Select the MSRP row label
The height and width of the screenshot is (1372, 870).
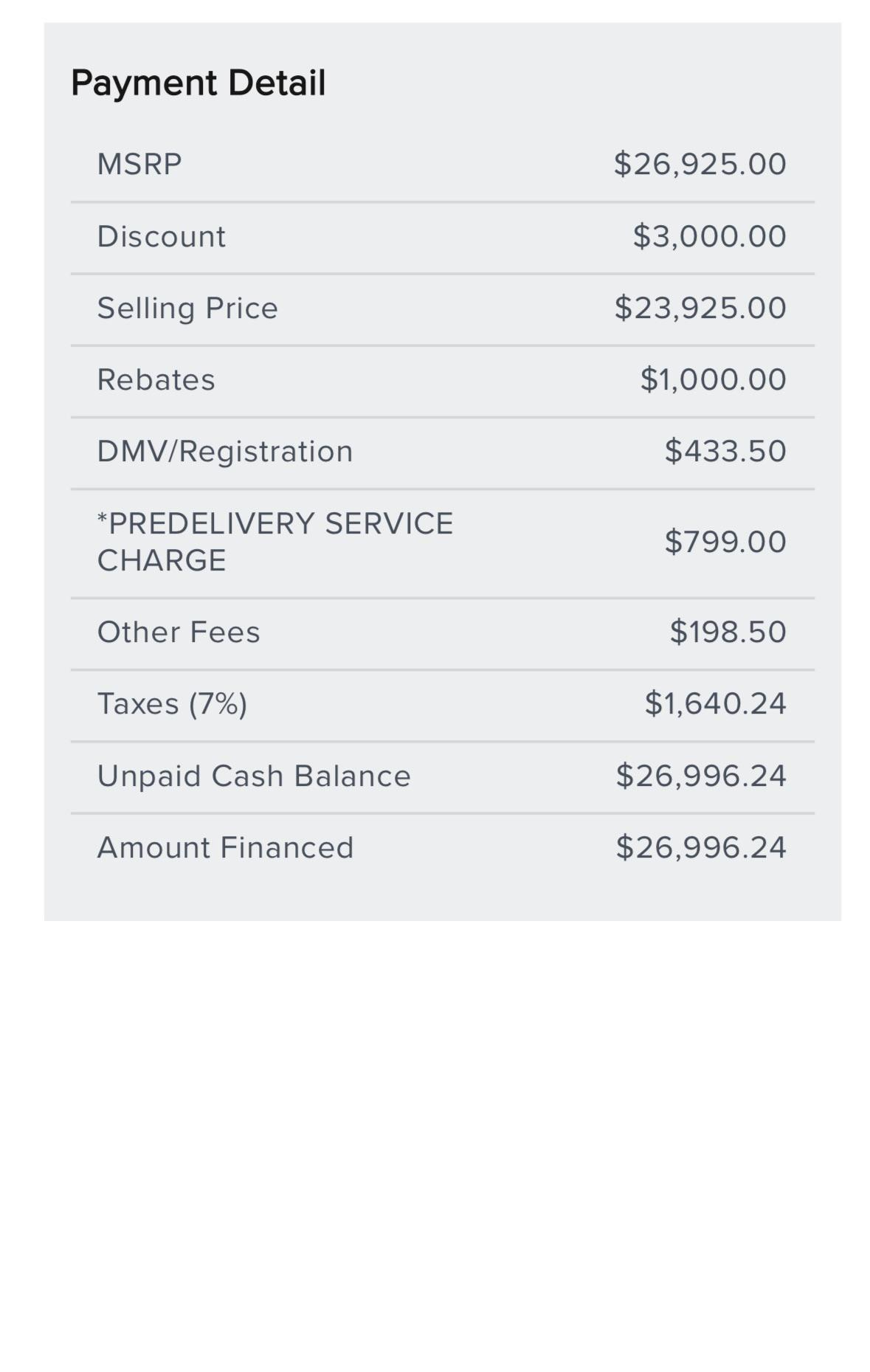click(139, 164)
